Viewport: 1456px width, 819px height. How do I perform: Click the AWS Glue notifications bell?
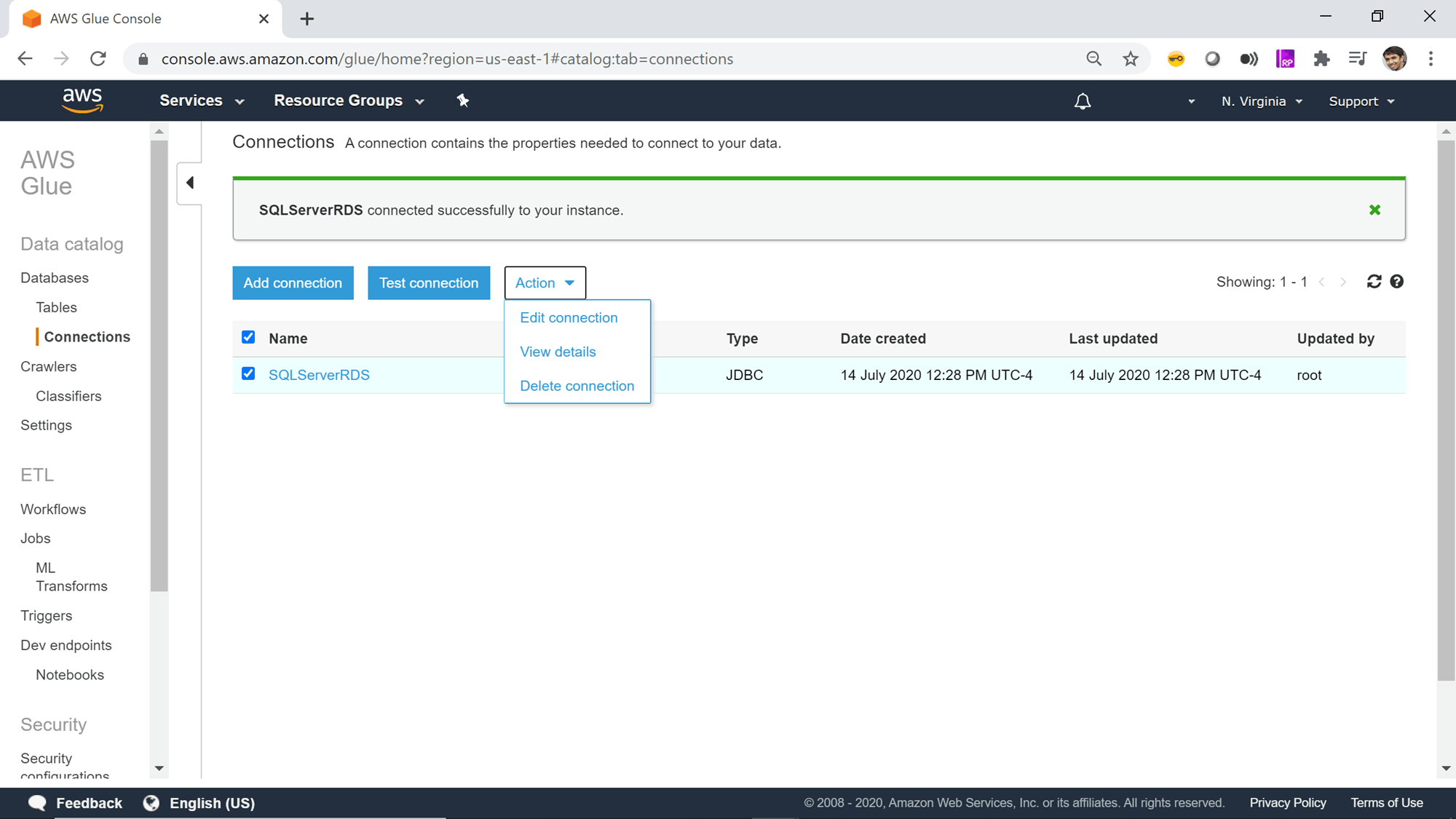pyautogui.click(x=1083, y=100)
